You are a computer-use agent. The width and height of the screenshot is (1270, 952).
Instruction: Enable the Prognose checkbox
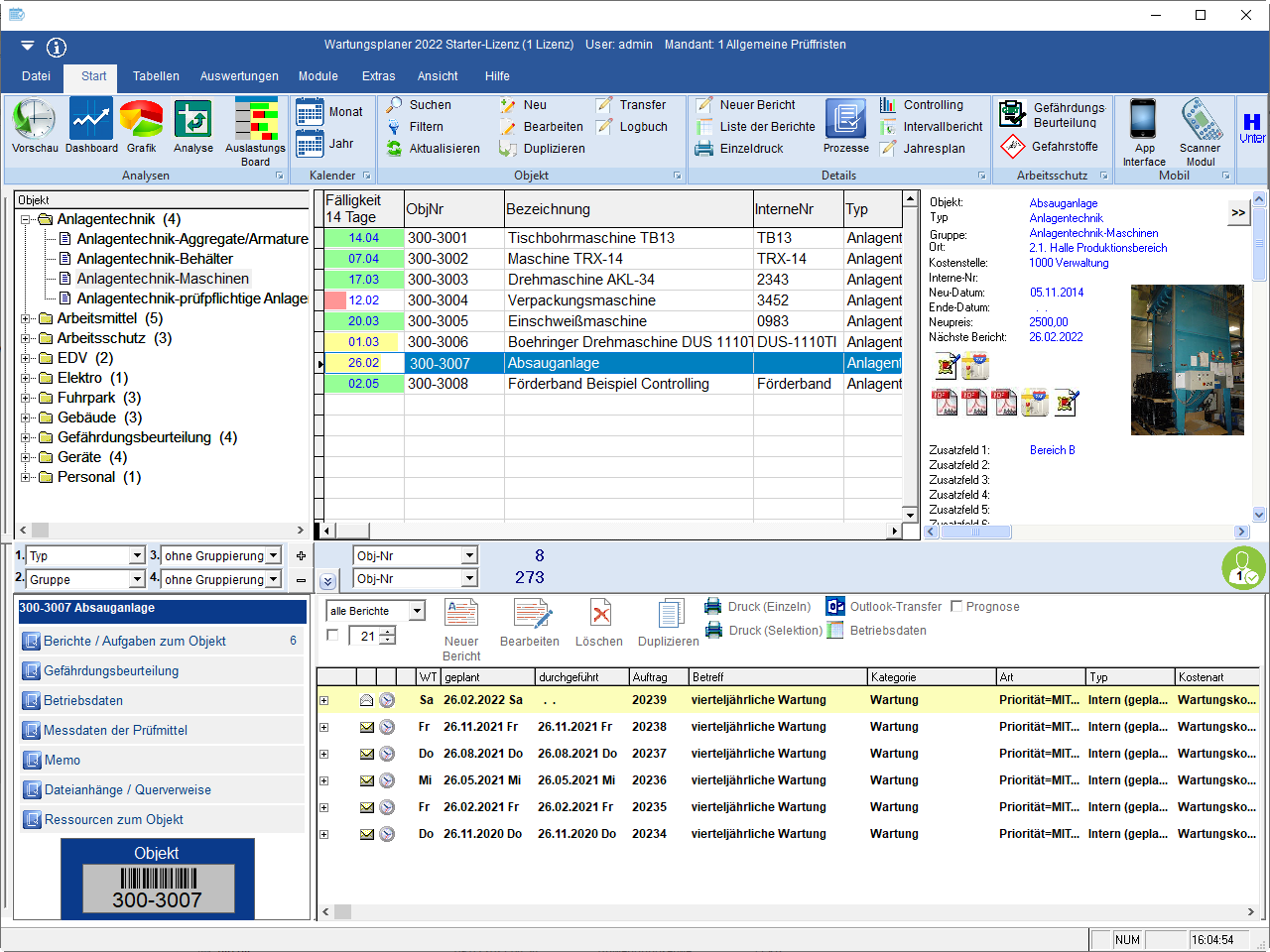tap(956, 606)
